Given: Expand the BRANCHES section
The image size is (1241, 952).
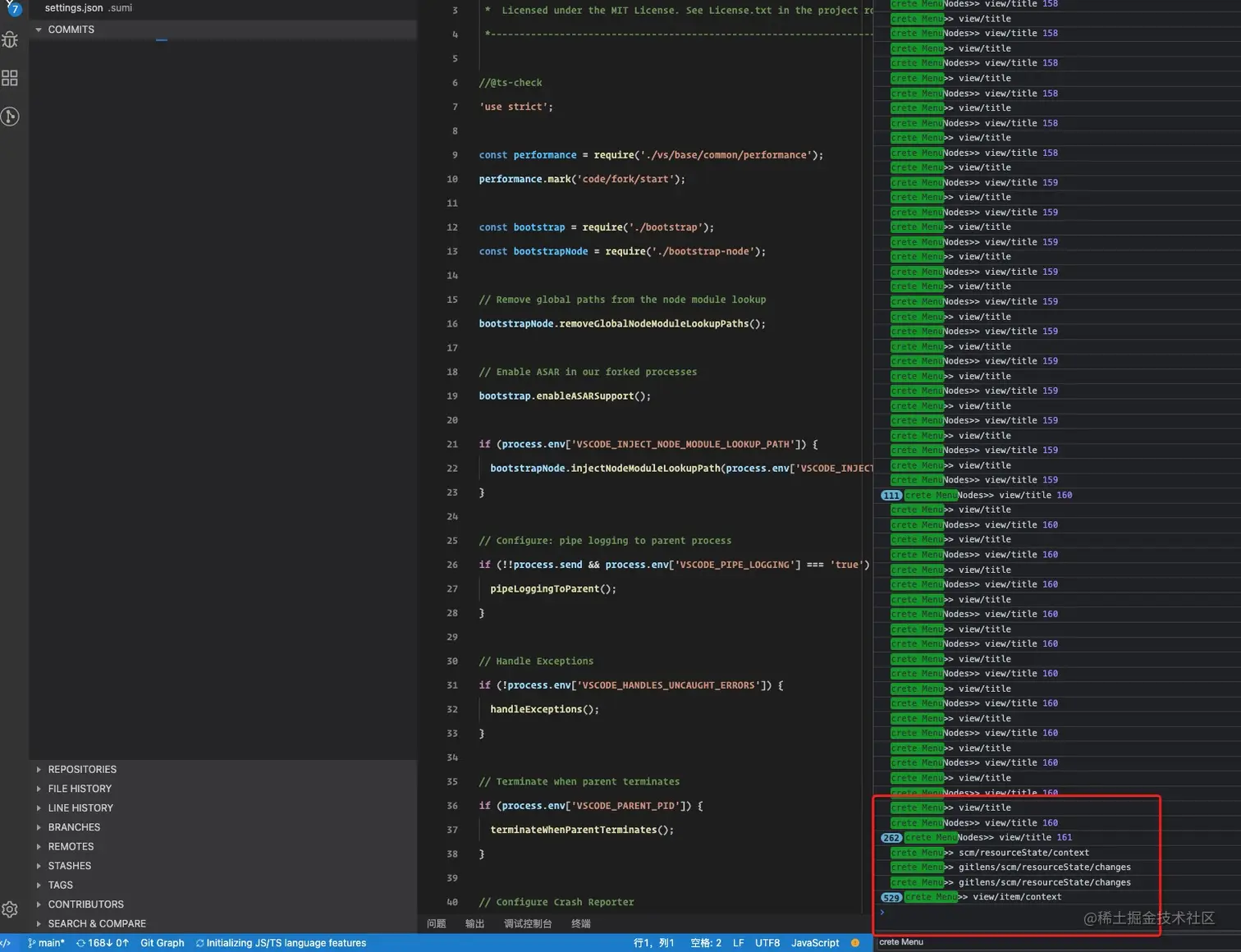Looking at the screenshot, I should coord(222,827).
